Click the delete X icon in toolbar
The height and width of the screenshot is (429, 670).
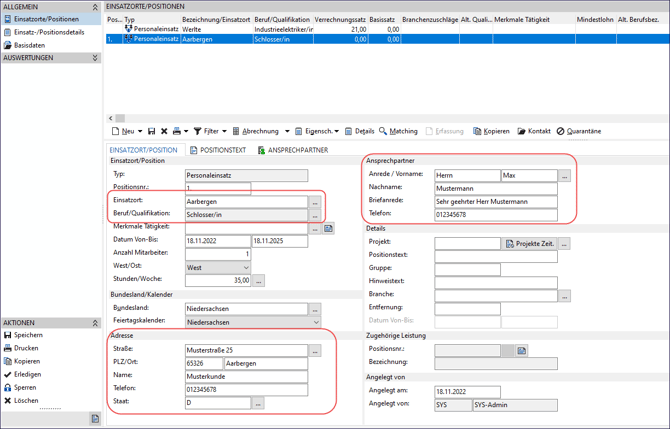click(164, 131)
